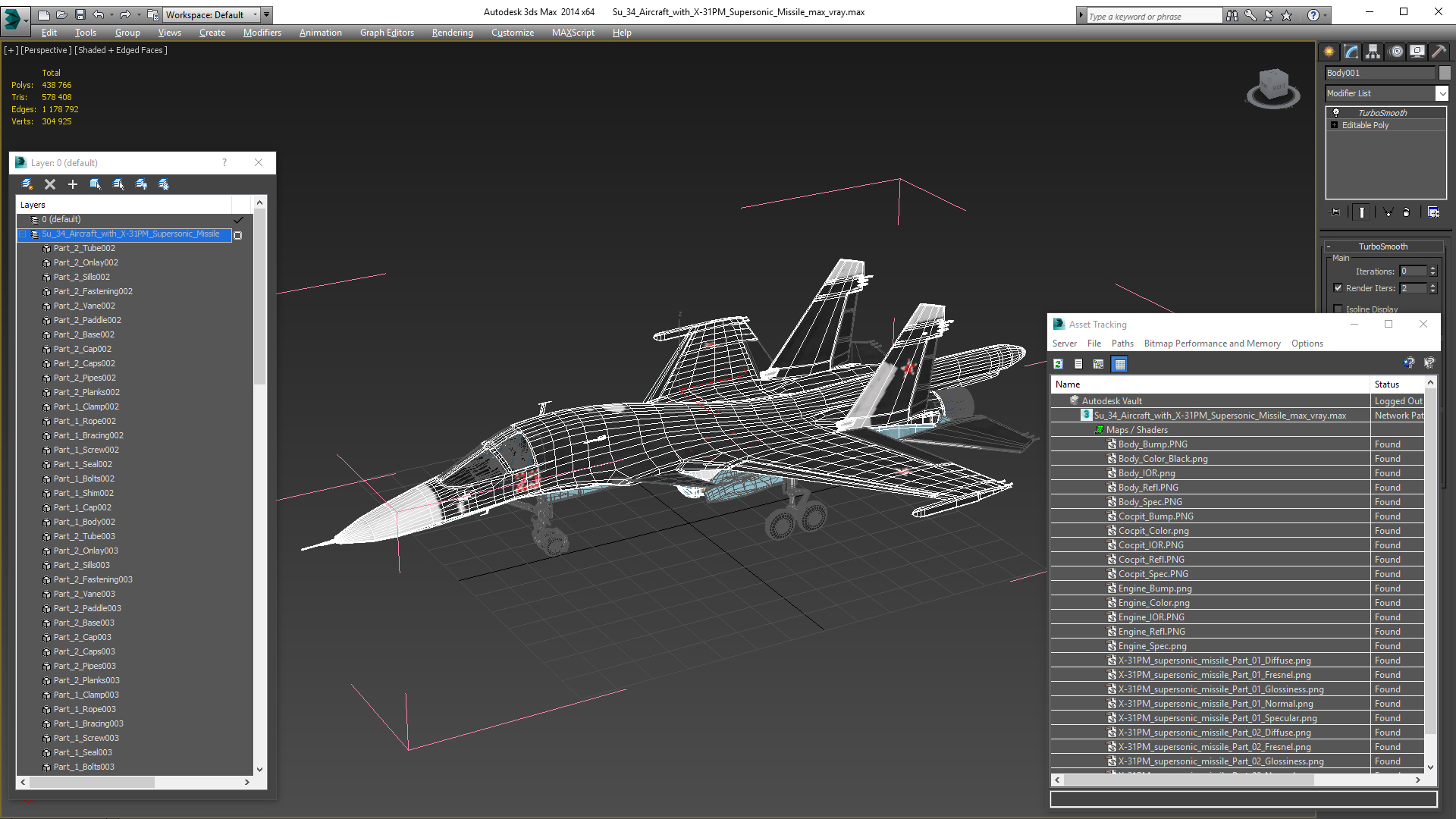Click the Redo arrow icon

125,14
